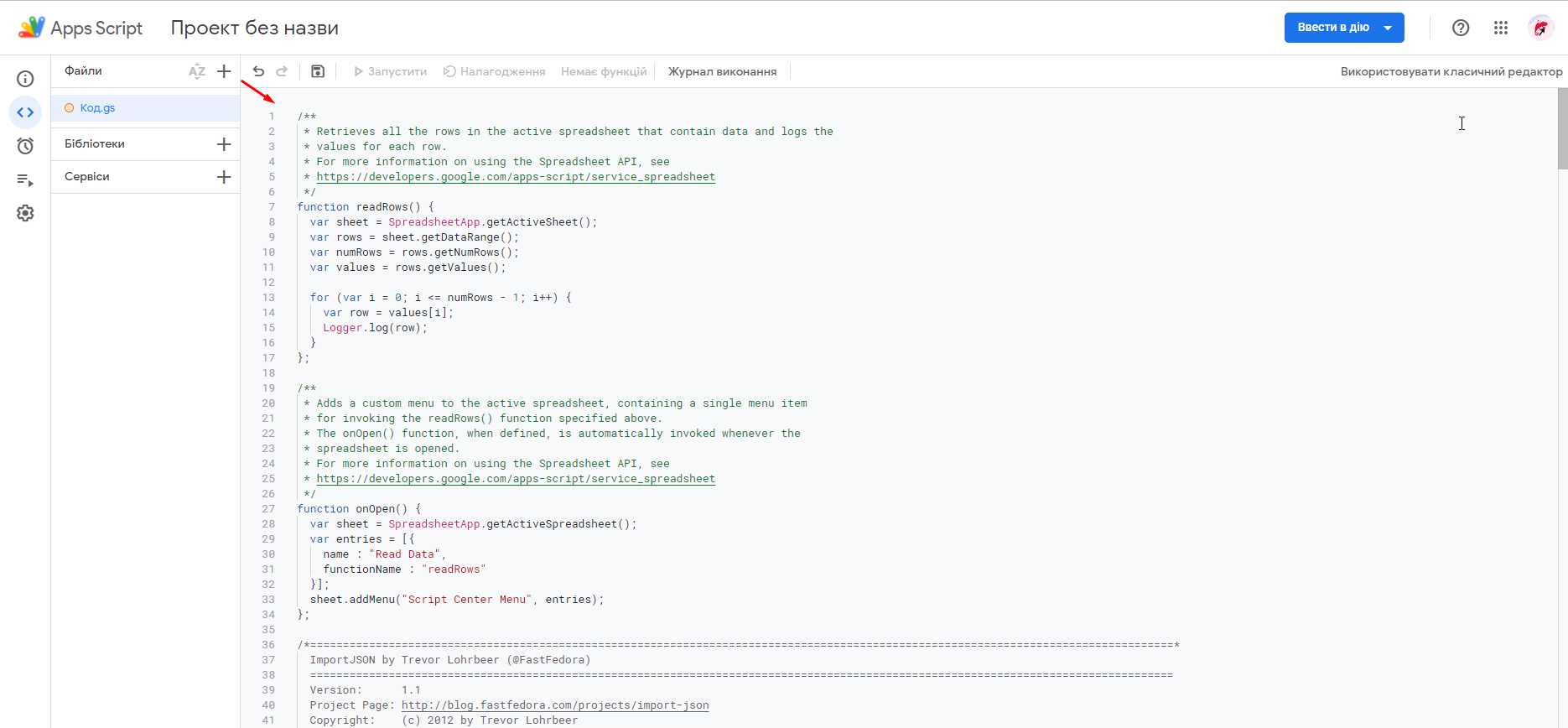Image resolution: width=1568 pixels, height=728 pixels.
Task: Click the editor vertical scrollbar thumb
Action: [x=1562, y=129]
